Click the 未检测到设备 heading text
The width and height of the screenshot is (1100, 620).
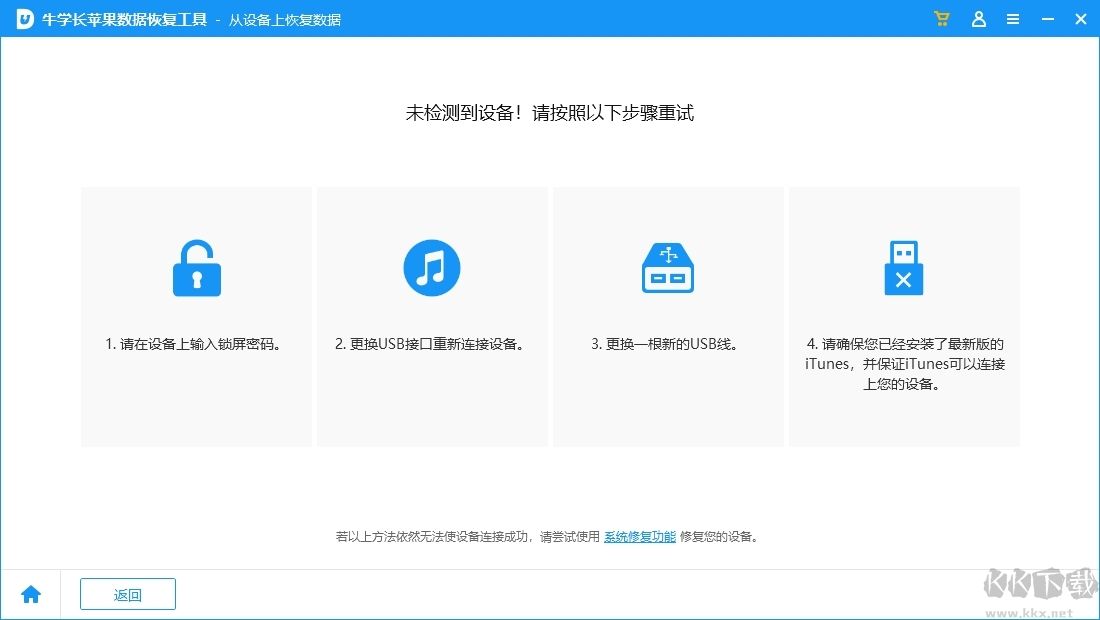[550, 113]
